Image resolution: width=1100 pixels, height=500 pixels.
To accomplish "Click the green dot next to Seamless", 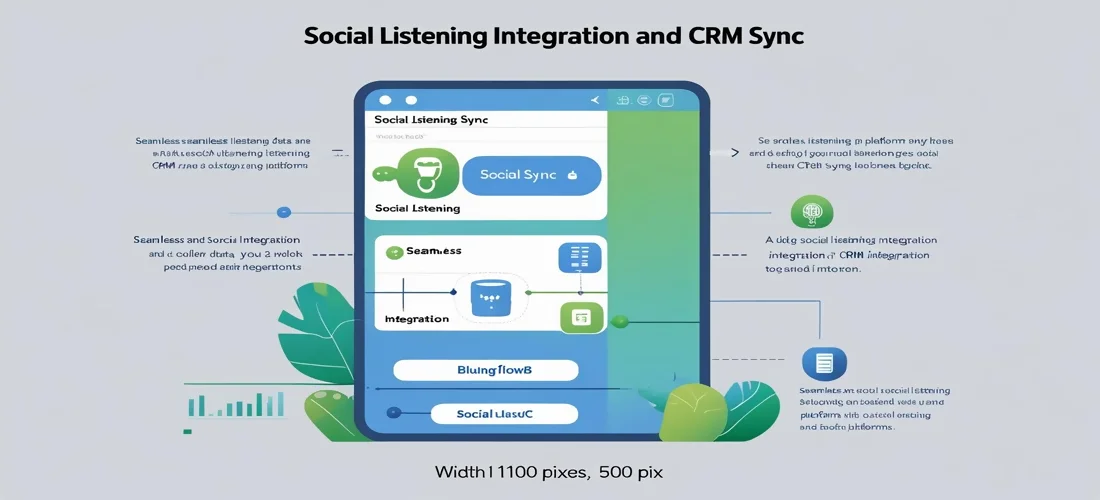I will pos(394,250).
